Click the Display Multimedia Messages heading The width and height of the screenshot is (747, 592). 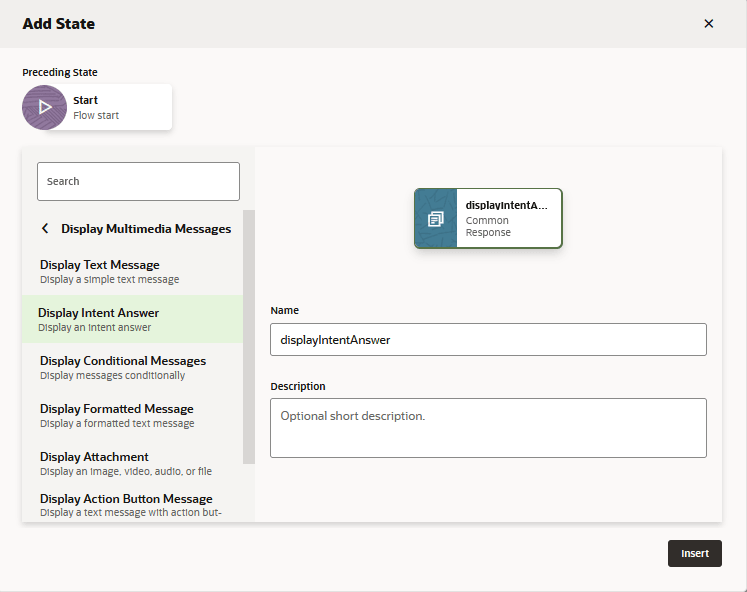(146, 229)
